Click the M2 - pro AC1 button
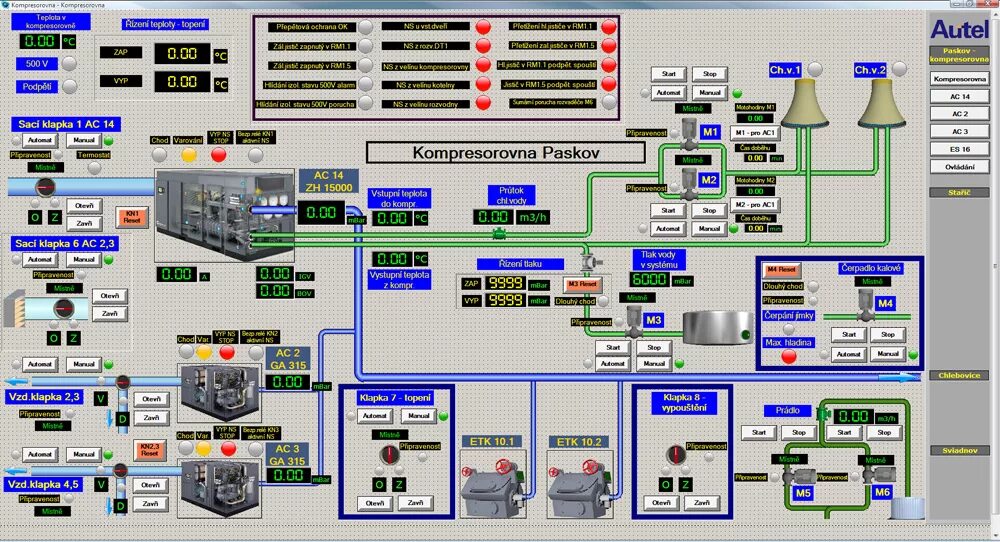1000x542 pixels. click(755, 205)
